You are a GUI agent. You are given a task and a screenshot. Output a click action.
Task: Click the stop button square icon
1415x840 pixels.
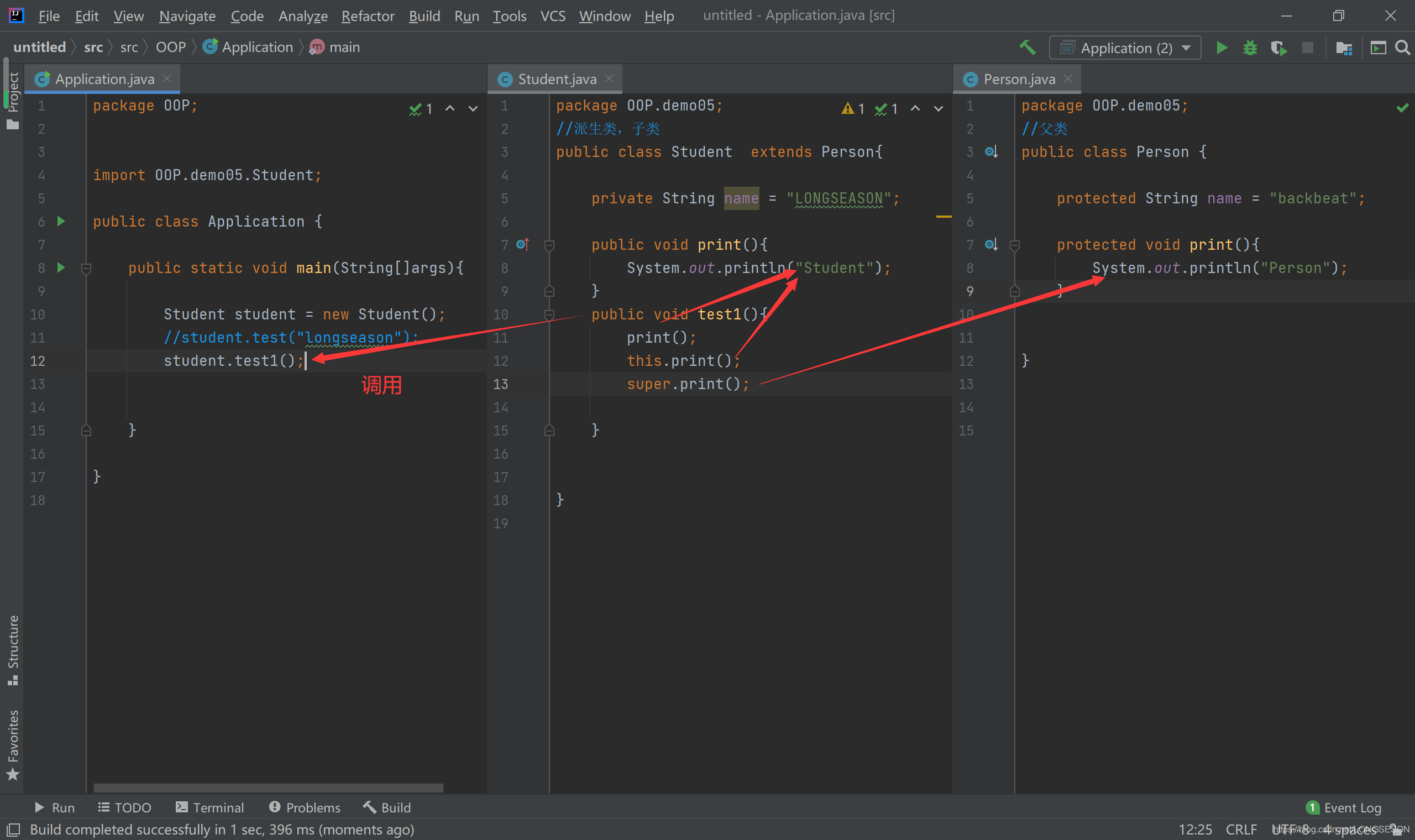pyautogui.click(x=1307, y=48)
